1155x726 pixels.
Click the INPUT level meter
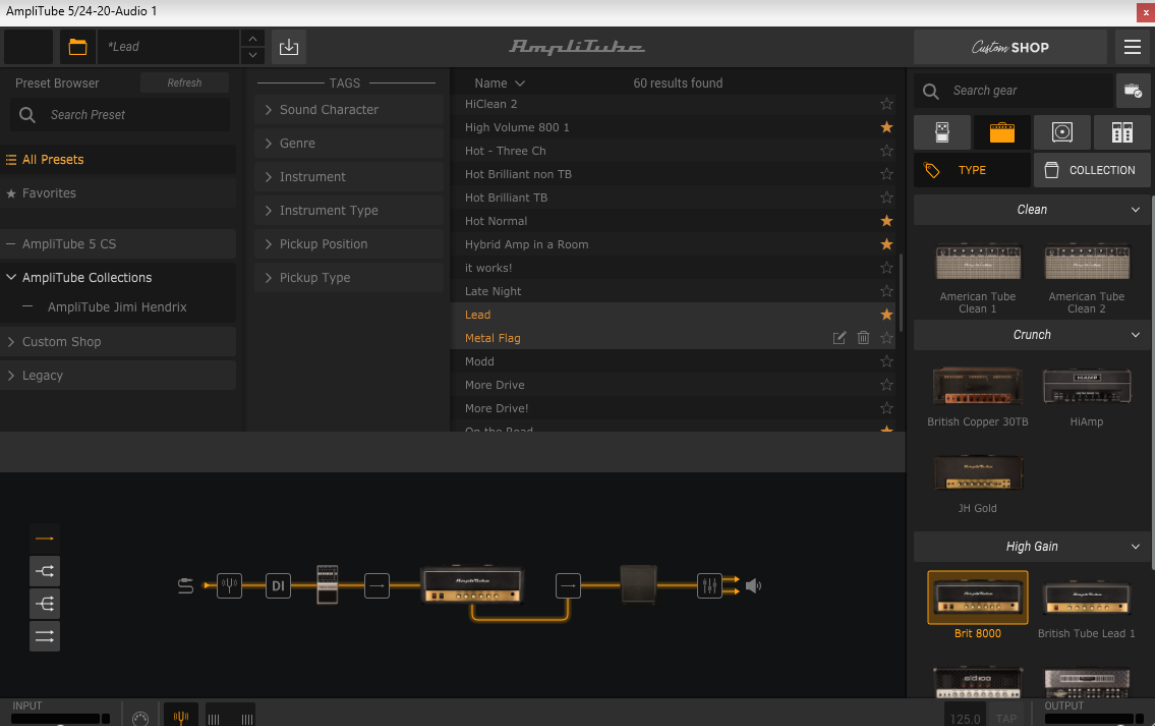tap(60, 719)
